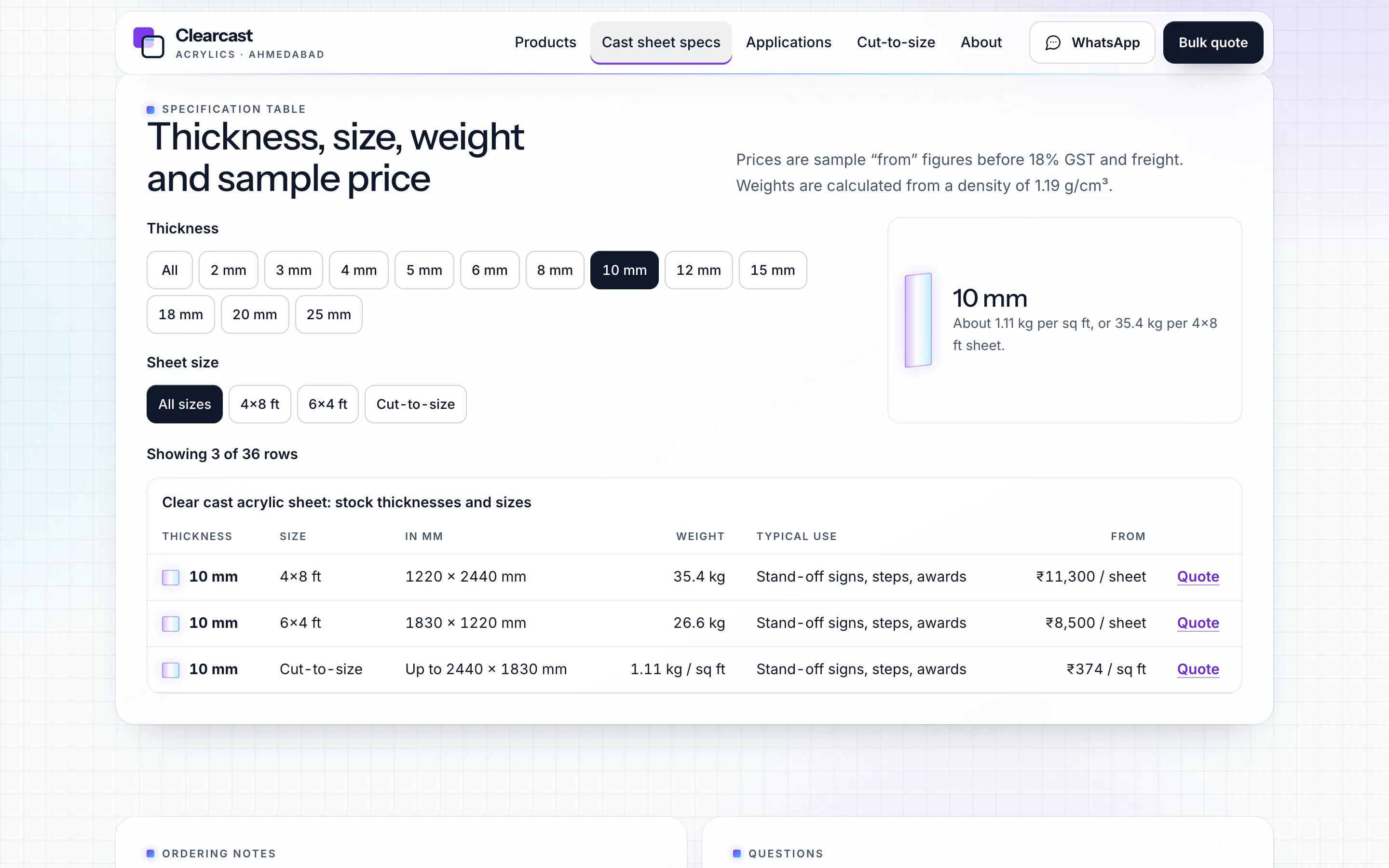Select 18 mm thickness
Screen dimensions: 1389x868
click(181, 314)
